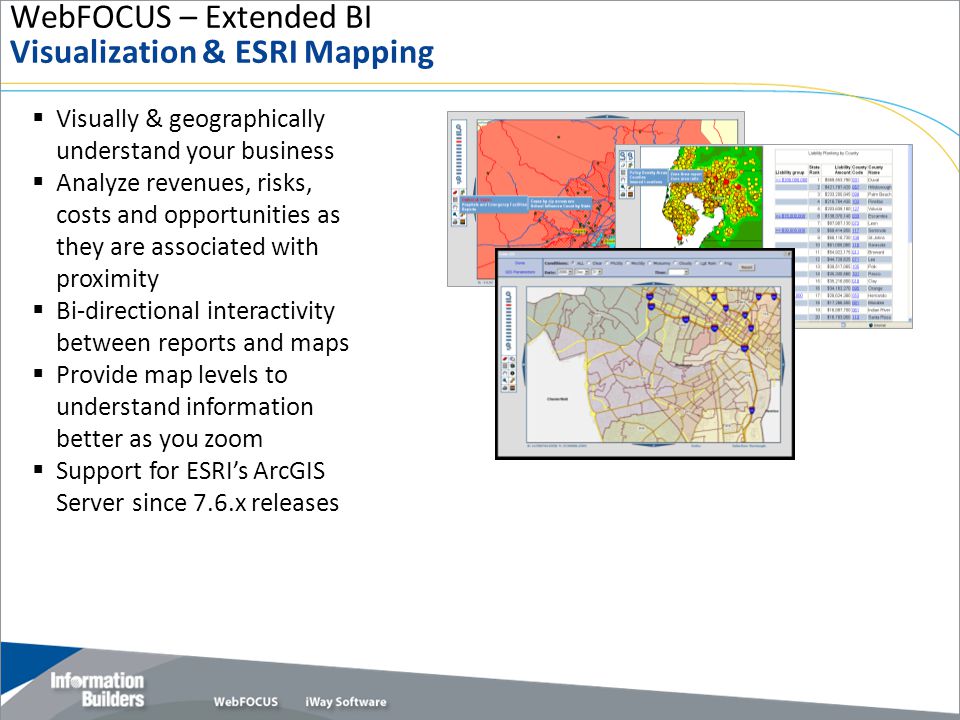Open the Show dropdown in street map window

[678, 272]
